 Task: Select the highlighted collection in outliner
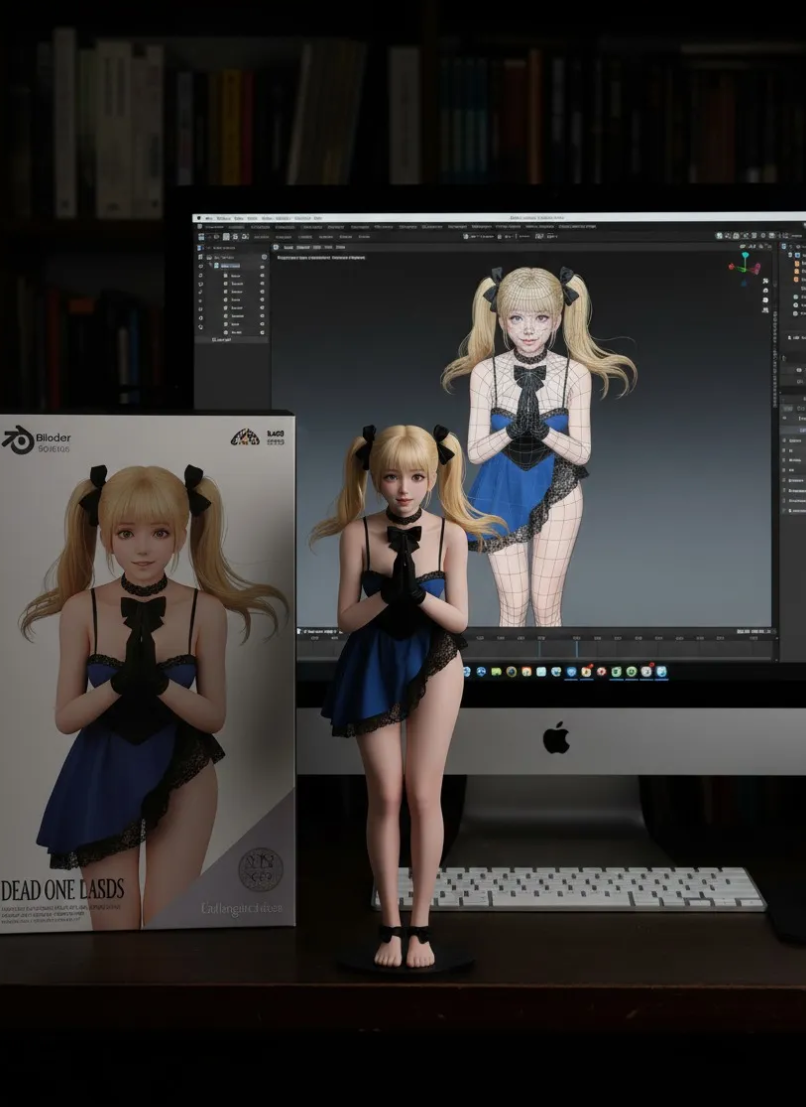point(230,266)
